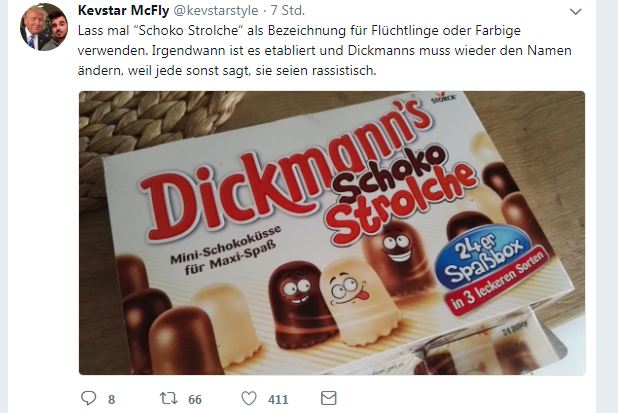Expand the tweet options chevron menu
The height and width of the screenshot is (413, 618).
coord(574,11)
